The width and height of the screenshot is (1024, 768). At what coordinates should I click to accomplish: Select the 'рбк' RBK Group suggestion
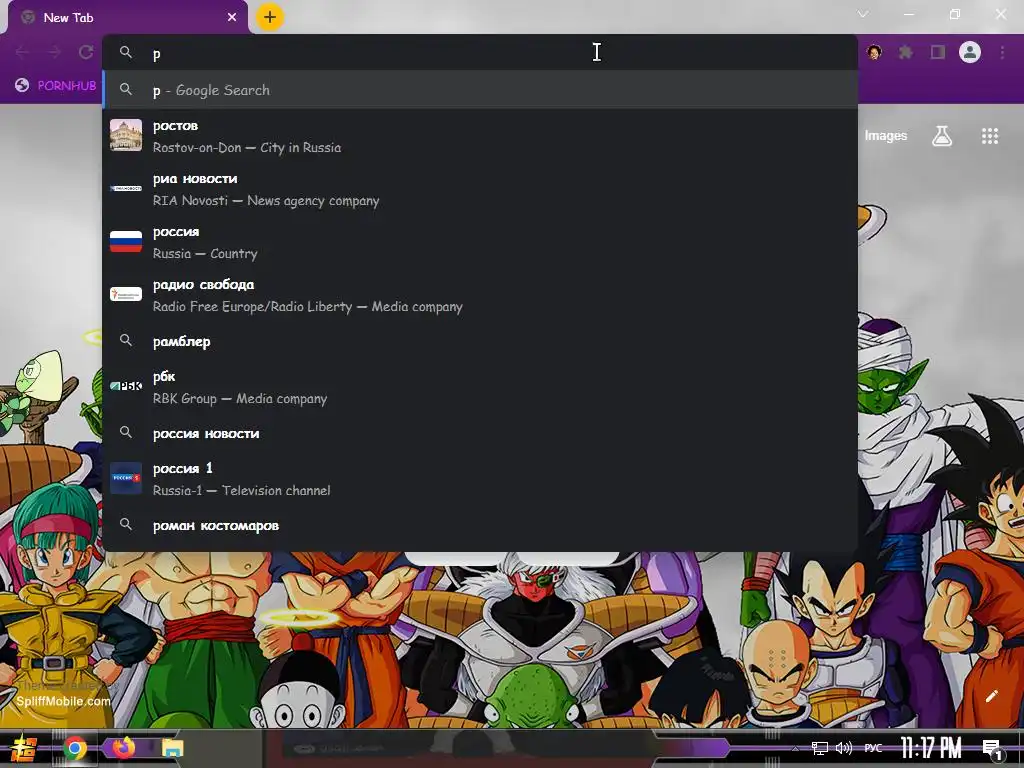point(480,387)
